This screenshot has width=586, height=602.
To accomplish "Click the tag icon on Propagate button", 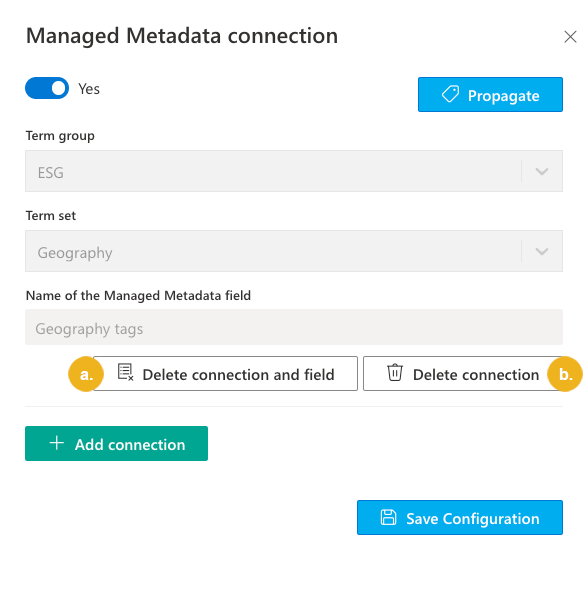I will point(450,94).
